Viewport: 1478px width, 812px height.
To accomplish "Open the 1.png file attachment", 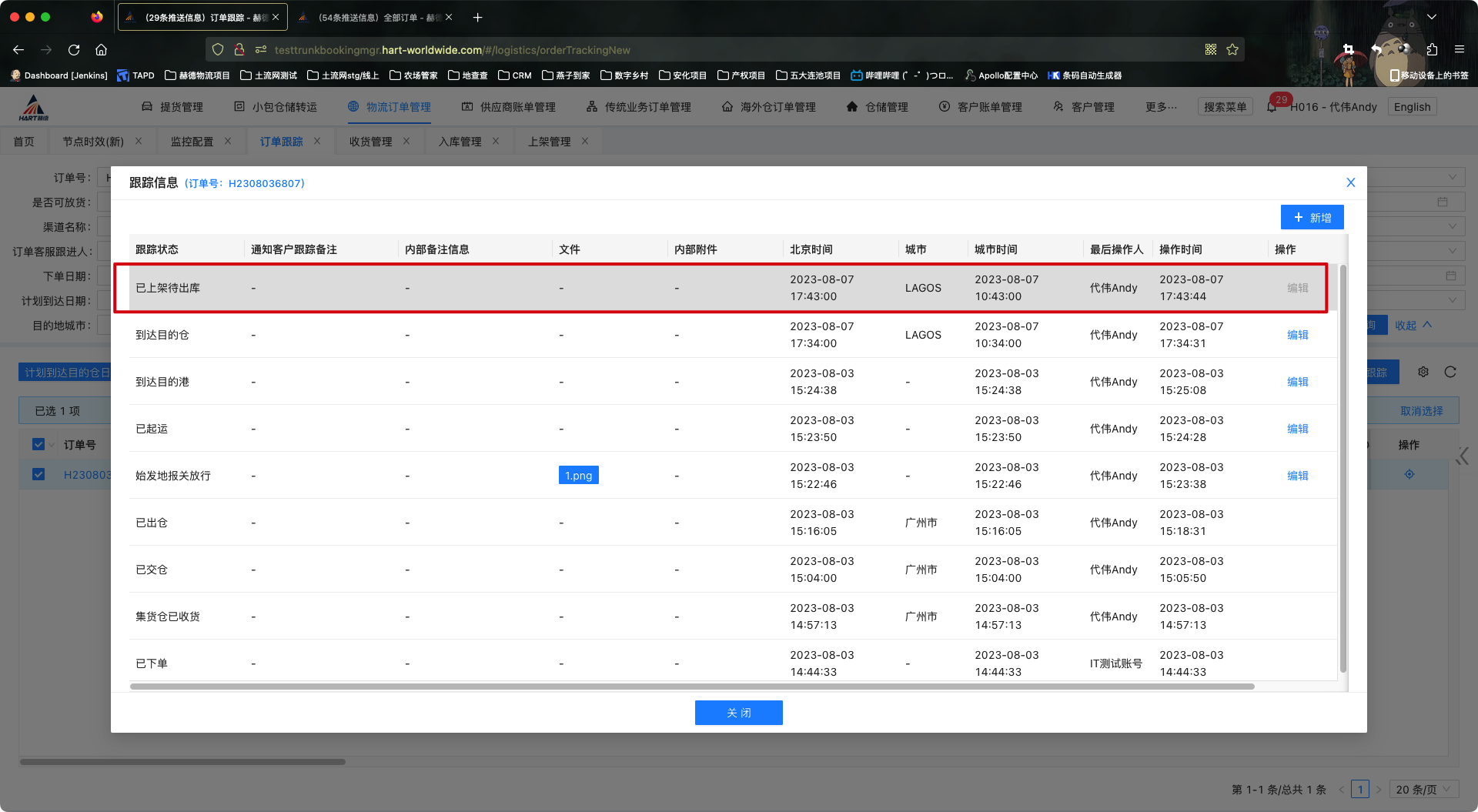I will 578,476.
